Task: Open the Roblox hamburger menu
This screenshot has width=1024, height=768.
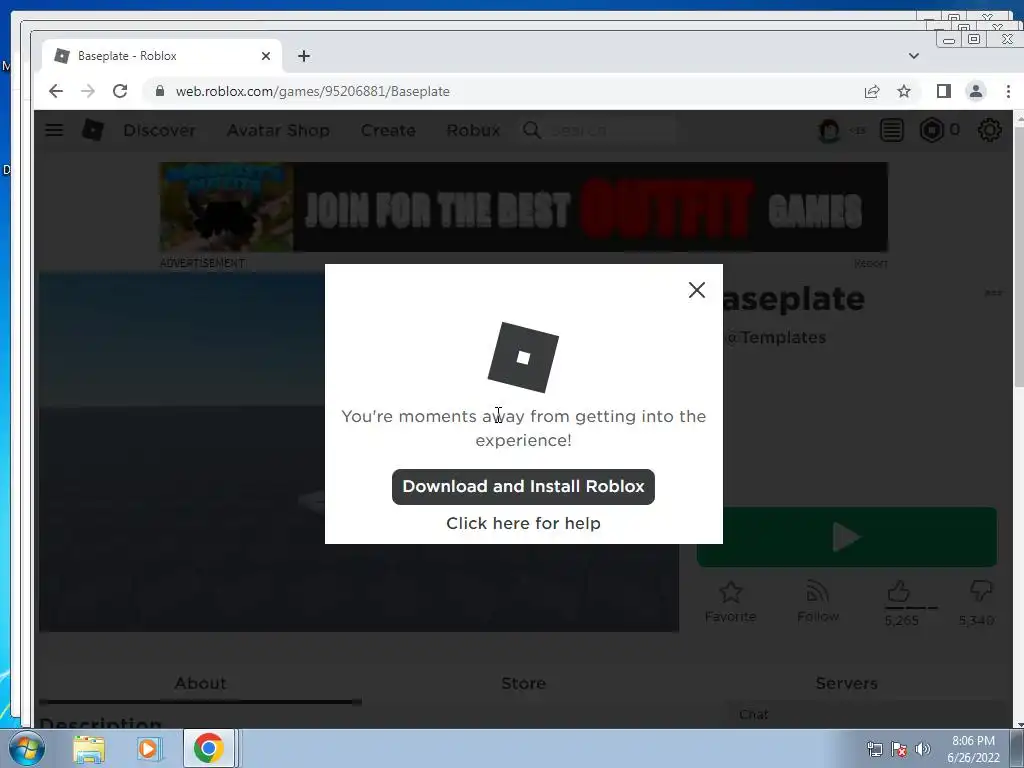Action: pos(54,130)
